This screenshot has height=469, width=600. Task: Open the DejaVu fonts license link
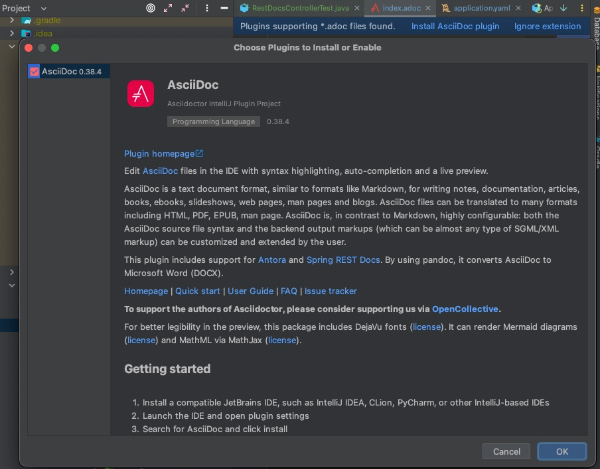[426, 327]
